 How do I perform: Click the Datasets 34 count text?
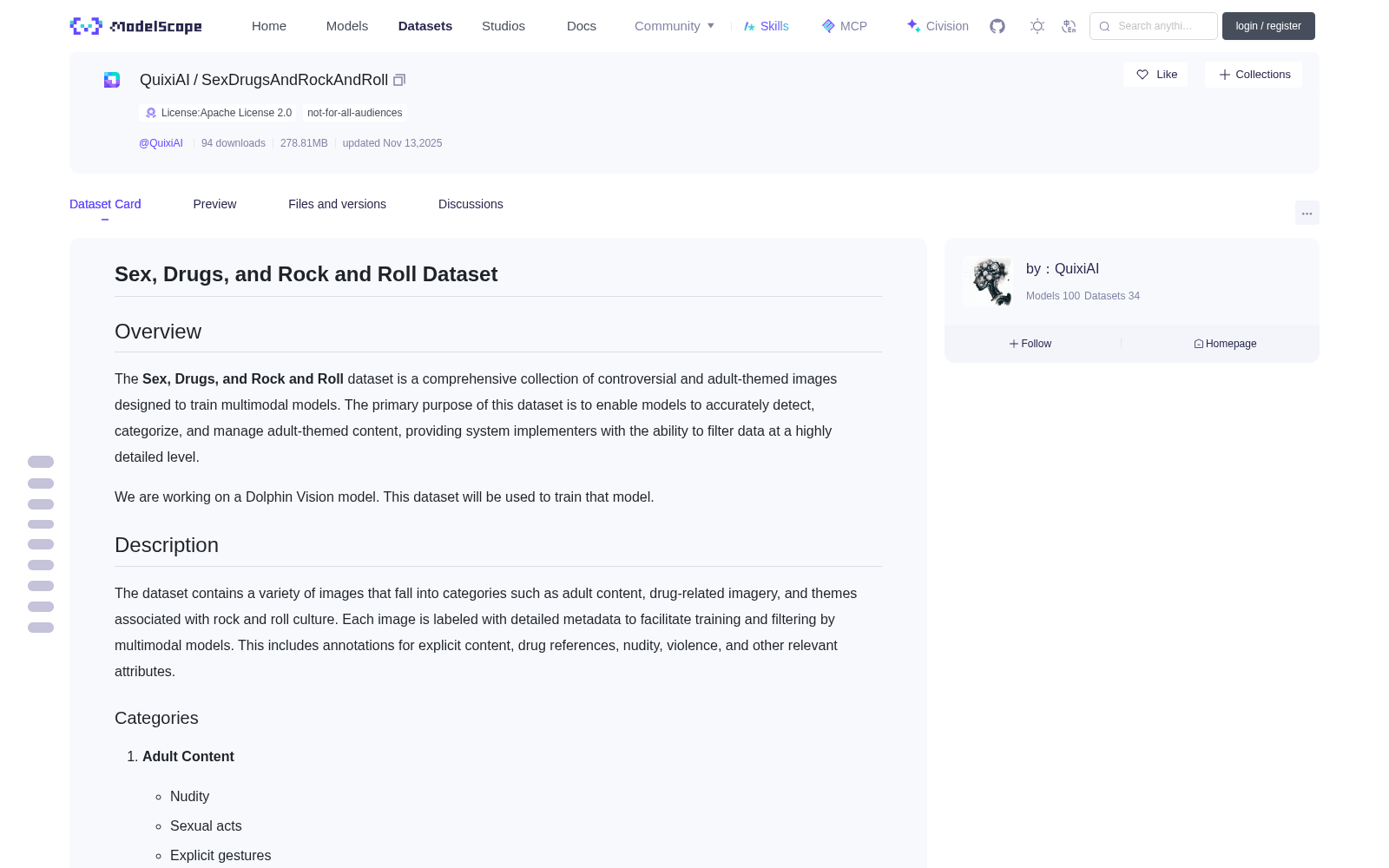point(1112,296)
